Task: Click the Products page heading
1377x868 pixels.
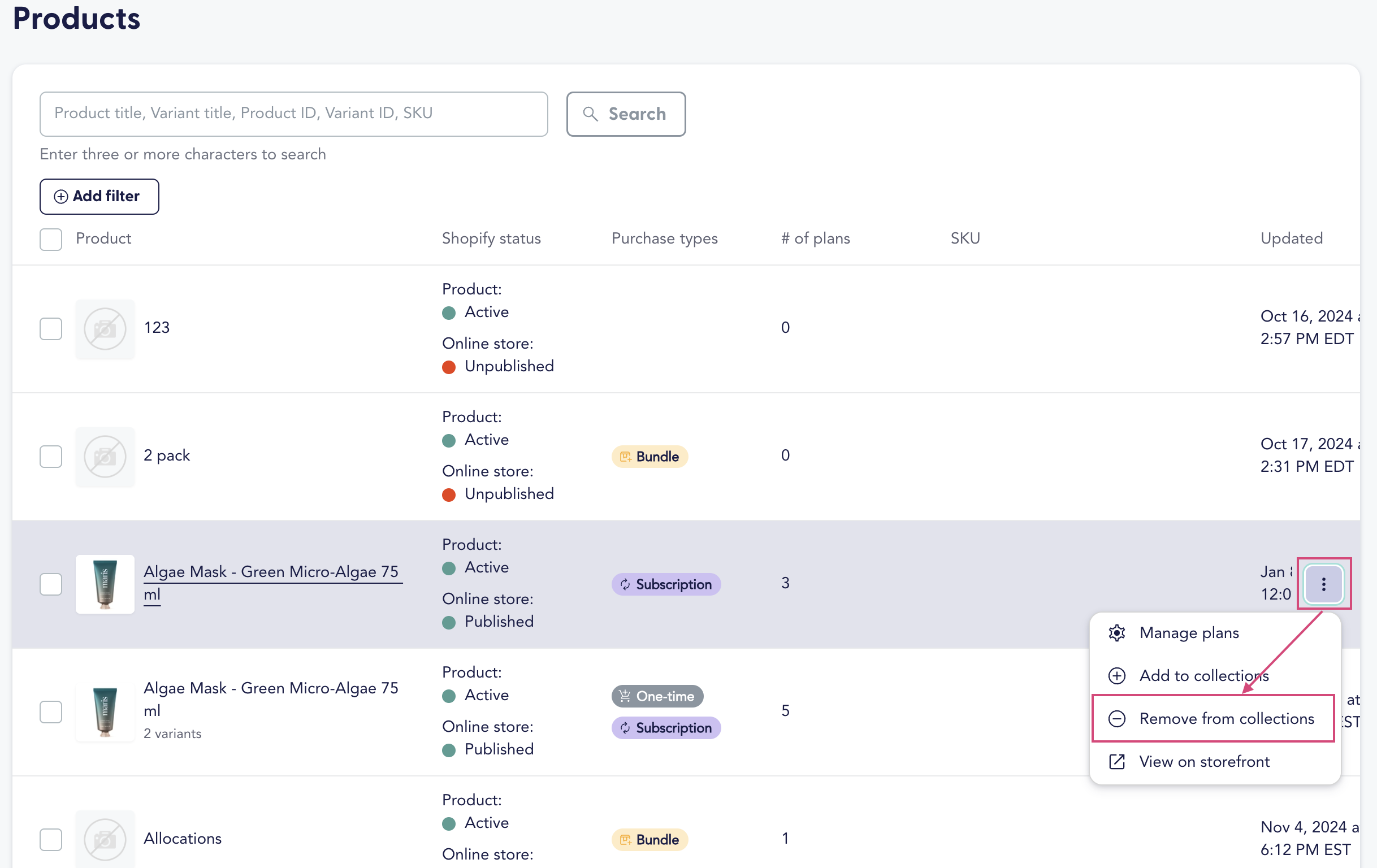Action: click(77, 18)
